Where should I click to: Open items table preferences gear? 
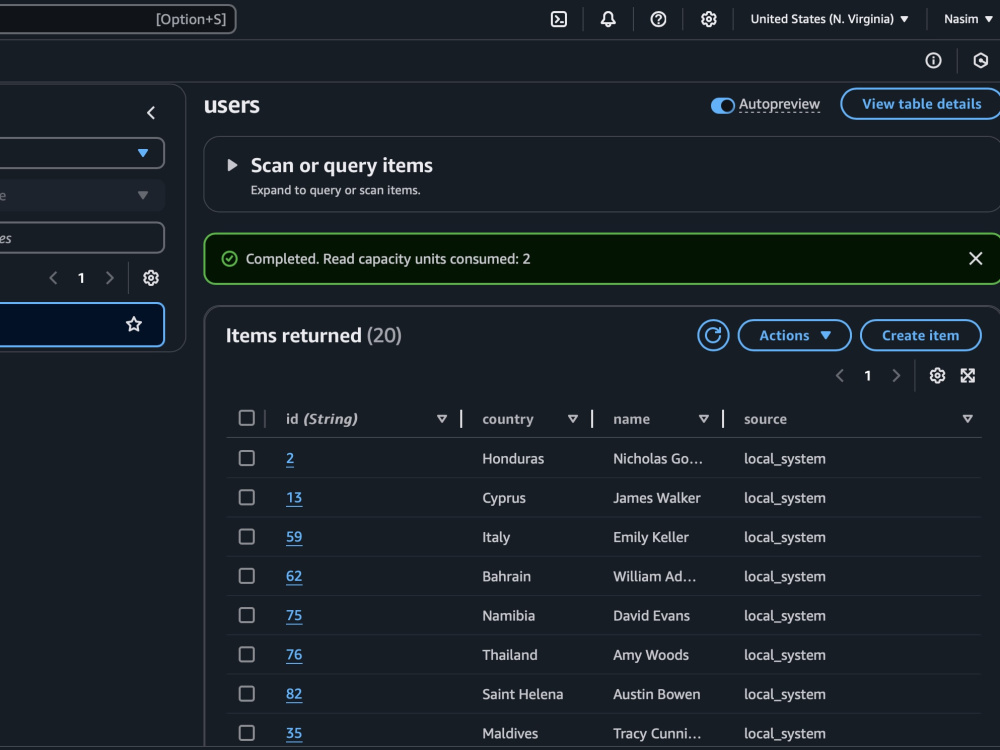tap(937, 376)
